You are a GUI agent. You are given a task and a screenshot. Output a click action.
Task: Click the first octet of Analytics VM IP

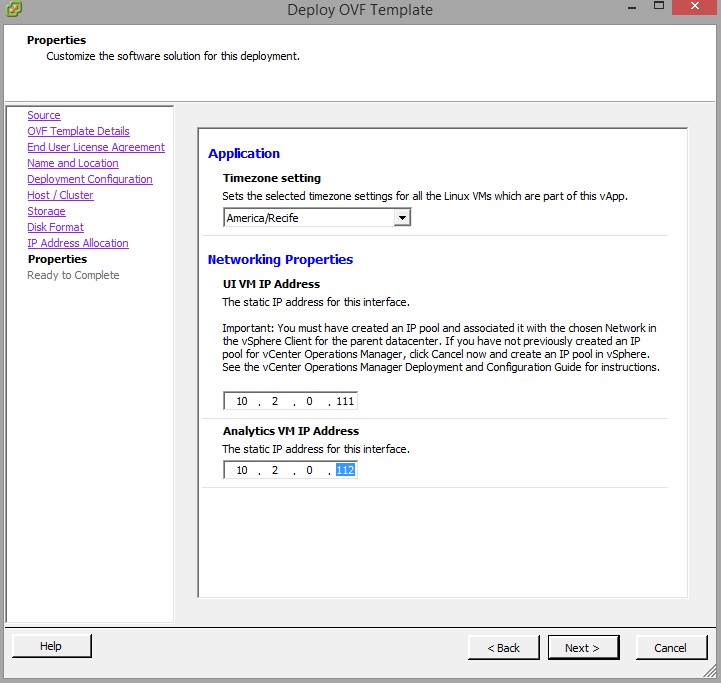coord(242,470)
